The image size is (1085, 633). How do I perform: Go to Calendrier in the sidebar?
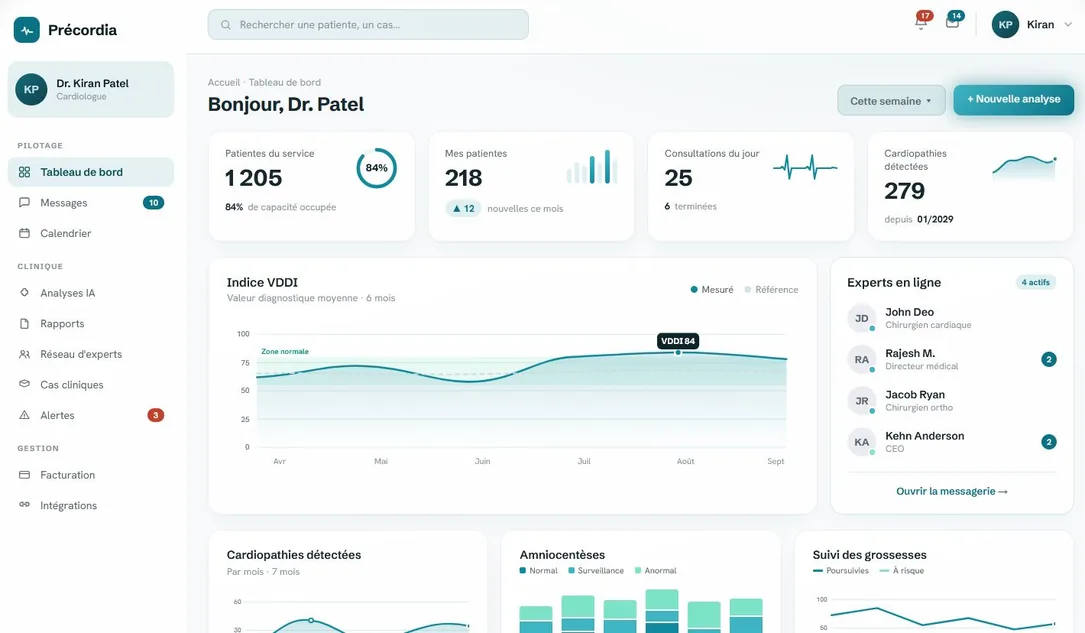91,233
